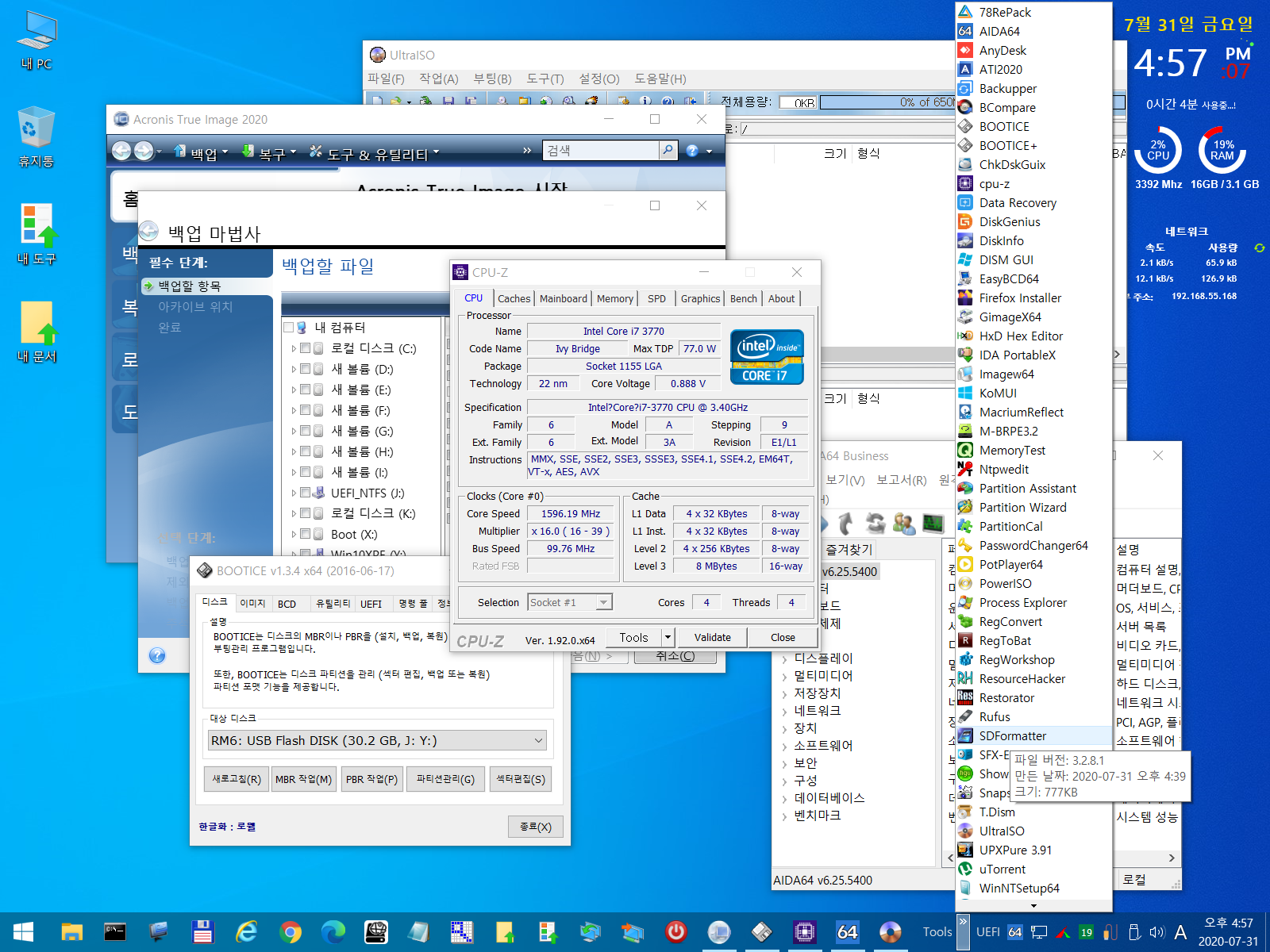The width and height of the screenshot is (1270, 952).
Task: Open the UltraISO '부팅(B)' menu
Action: click(x=492, y=79)
